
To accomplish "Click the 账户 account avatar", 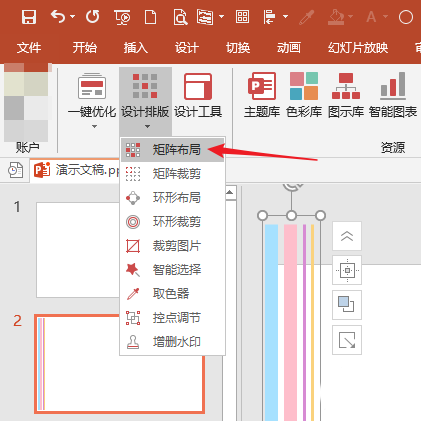I will coord(26,103).
